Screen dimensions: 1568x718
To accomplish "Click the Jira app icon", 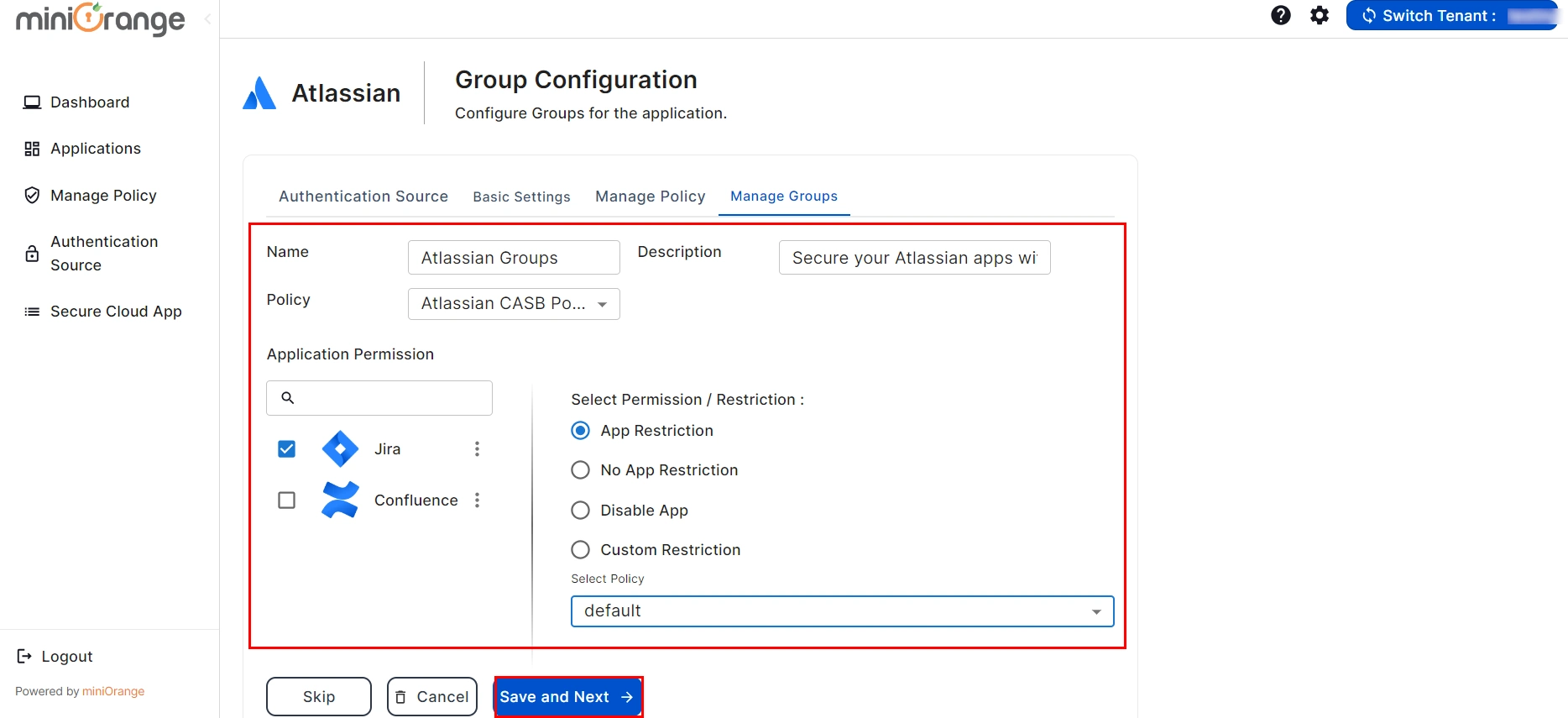I will point(340,449).
